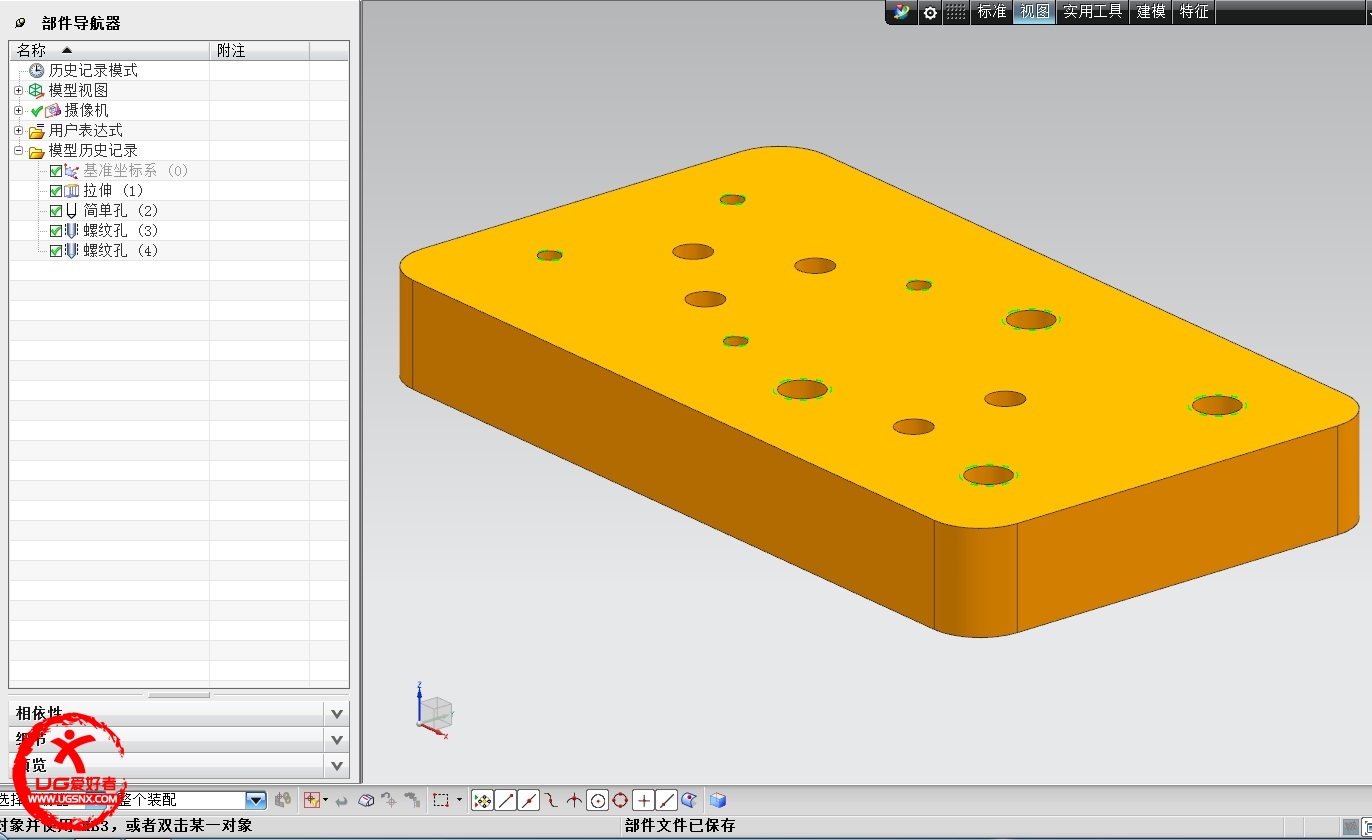
Task: Select the 螺纹孔 (4) feature label
Action: point(121,251)
